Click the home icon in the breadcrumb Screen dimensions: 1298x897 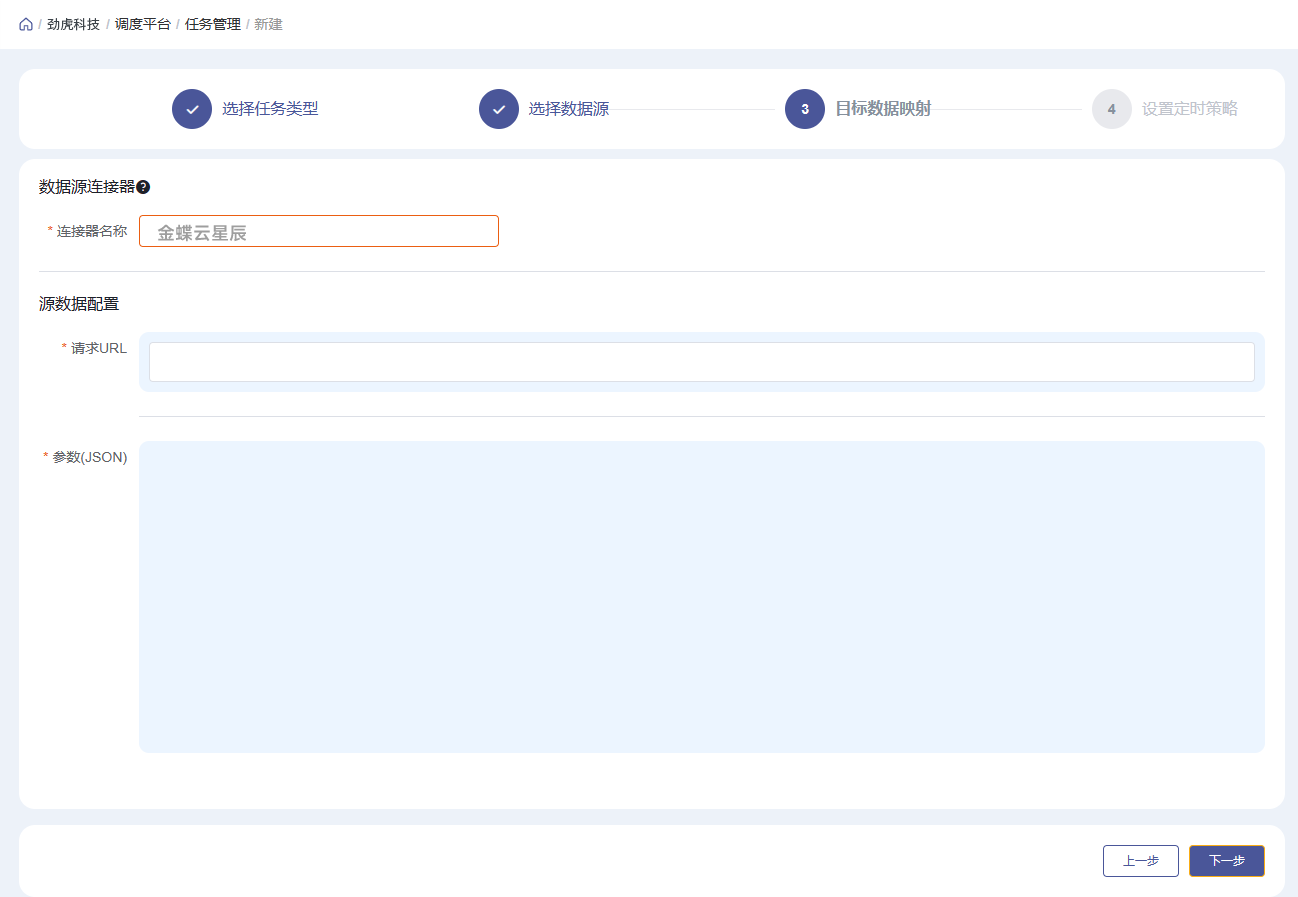pos(26,24)
